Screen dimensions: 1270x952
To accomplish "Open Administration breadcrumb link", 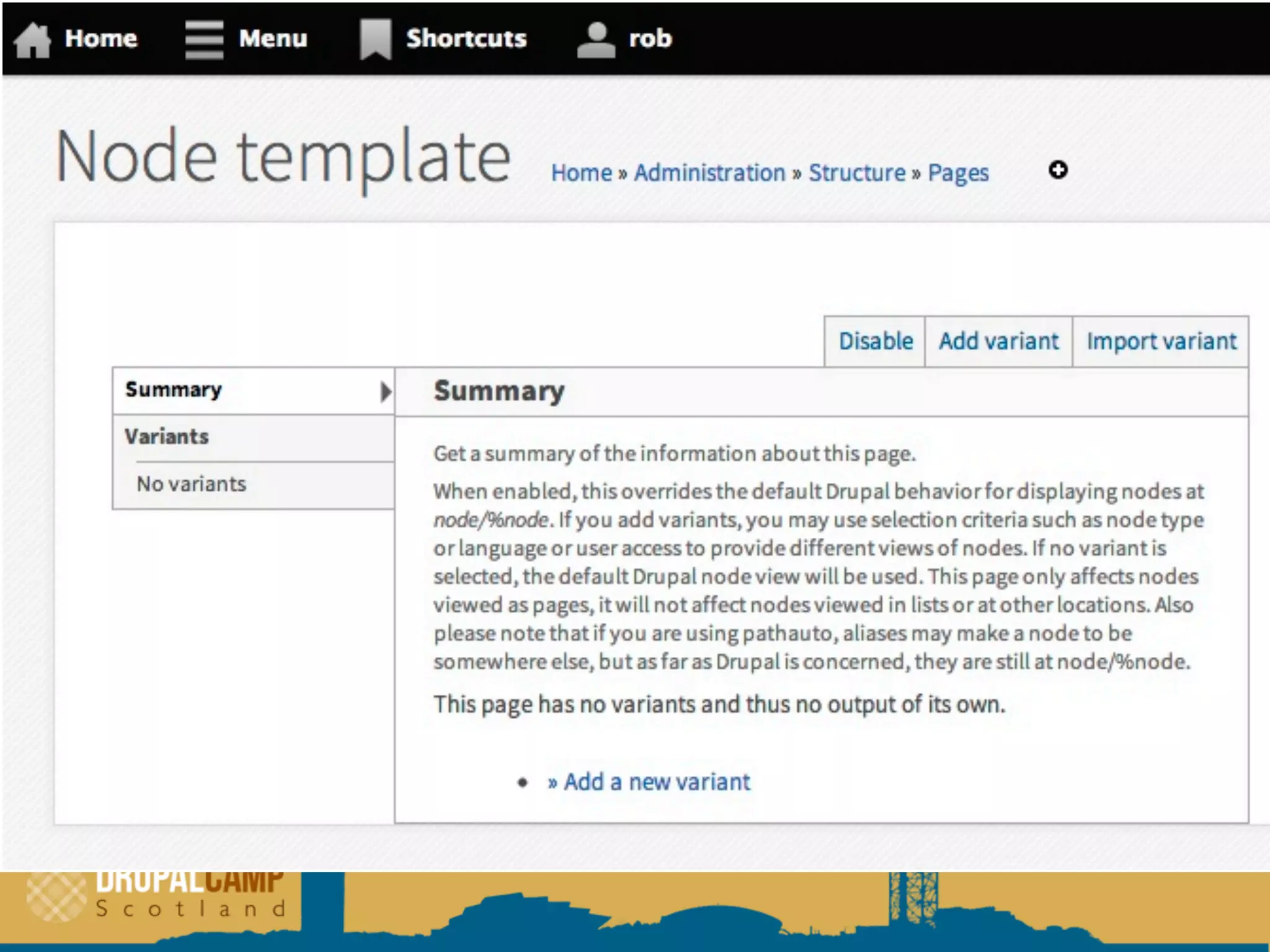I will [709, 173].
